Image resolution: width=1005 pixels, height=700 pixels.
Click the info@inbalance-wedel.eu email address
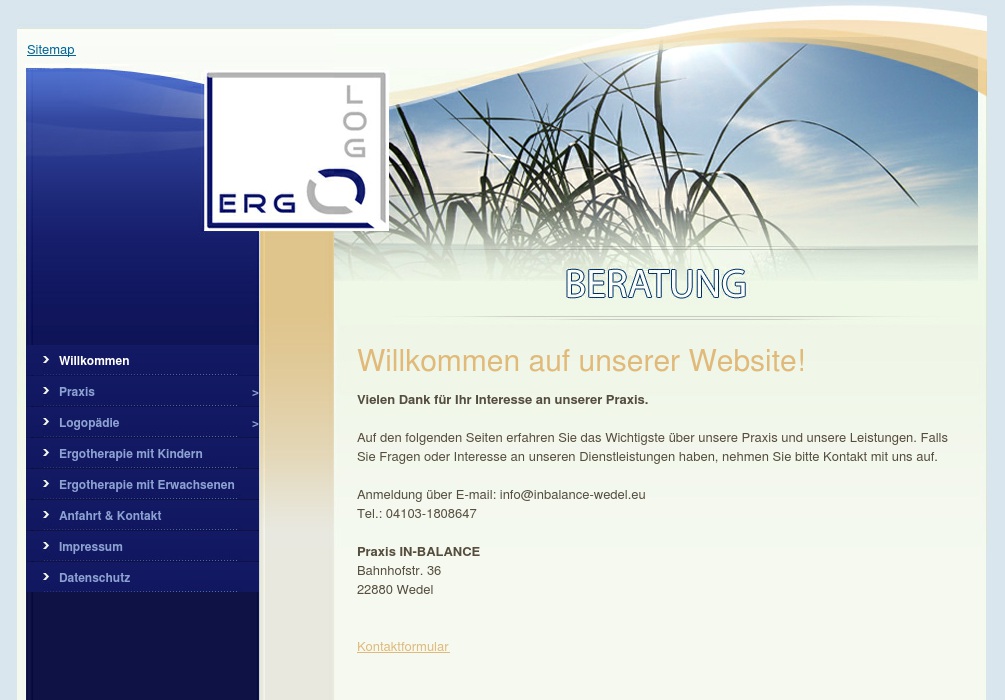572,495
